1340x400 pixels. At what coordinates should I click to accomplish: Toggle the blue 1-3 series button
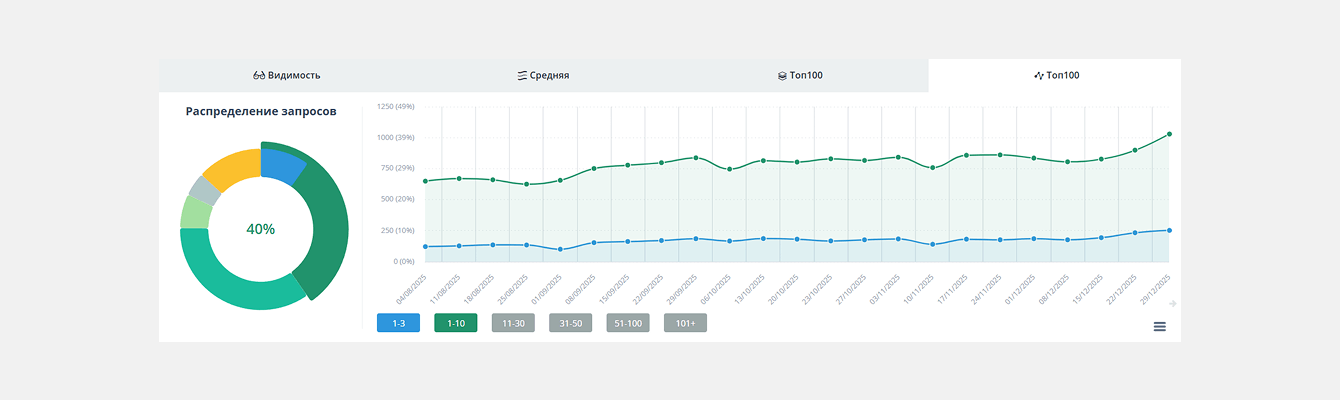point(398,323)
